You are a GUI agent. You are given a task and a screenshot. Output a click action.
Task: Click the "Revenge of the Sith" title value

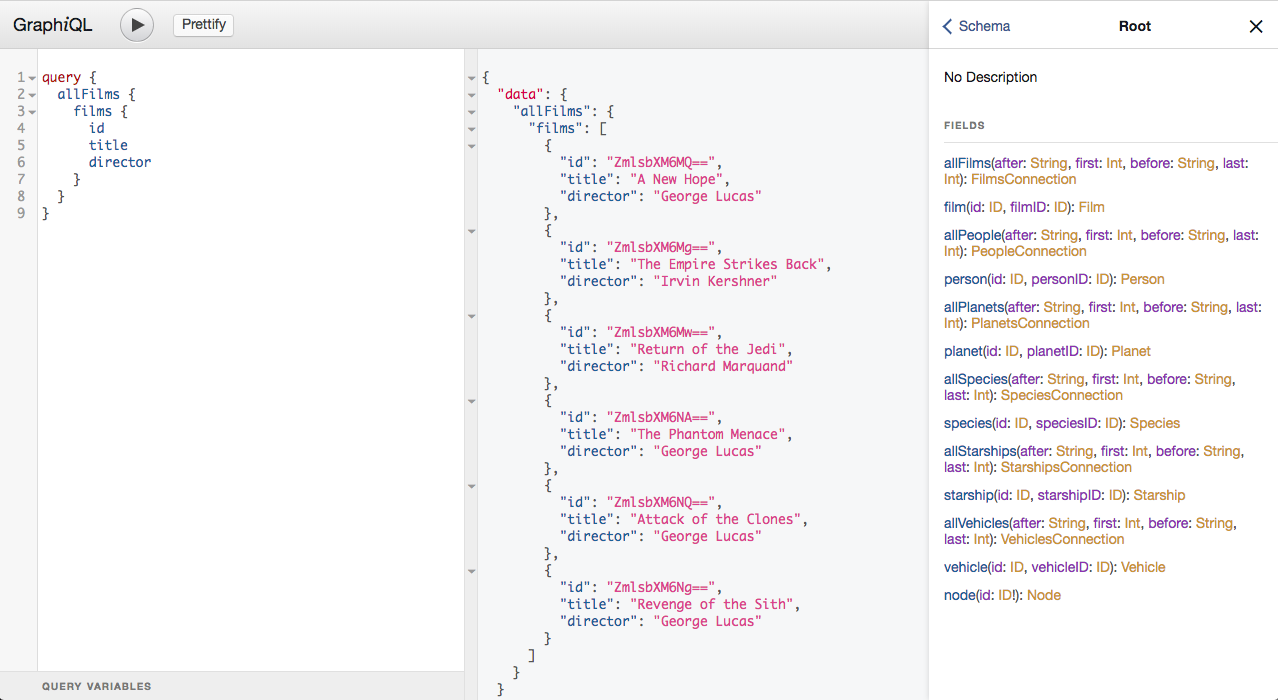711,605
